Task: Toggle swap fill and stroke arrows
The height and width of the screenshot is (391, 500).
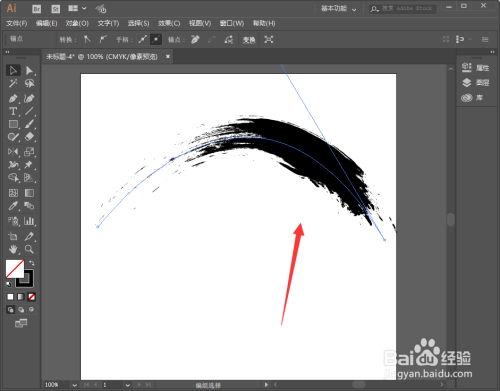Action: (x=31, y=263)
